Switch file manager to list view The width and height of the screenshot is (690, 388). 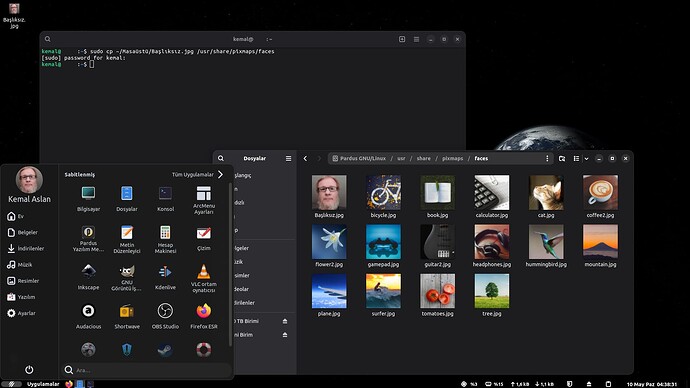576,158
